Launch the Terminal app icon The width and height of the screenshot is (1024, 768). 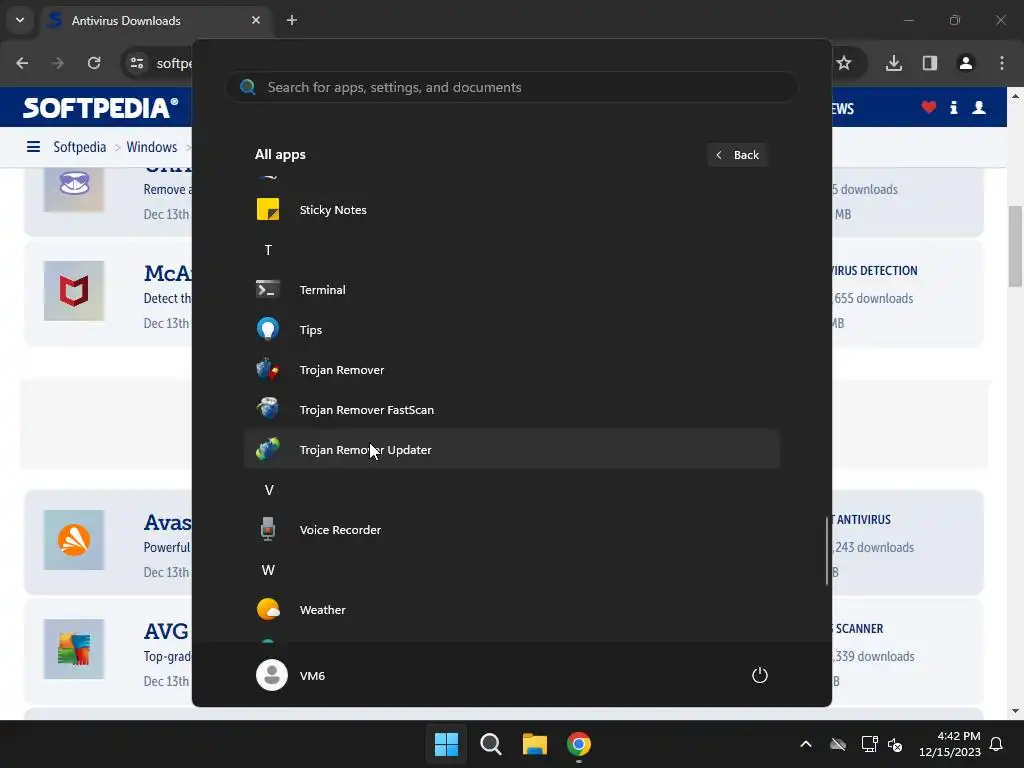click(268, 289)
